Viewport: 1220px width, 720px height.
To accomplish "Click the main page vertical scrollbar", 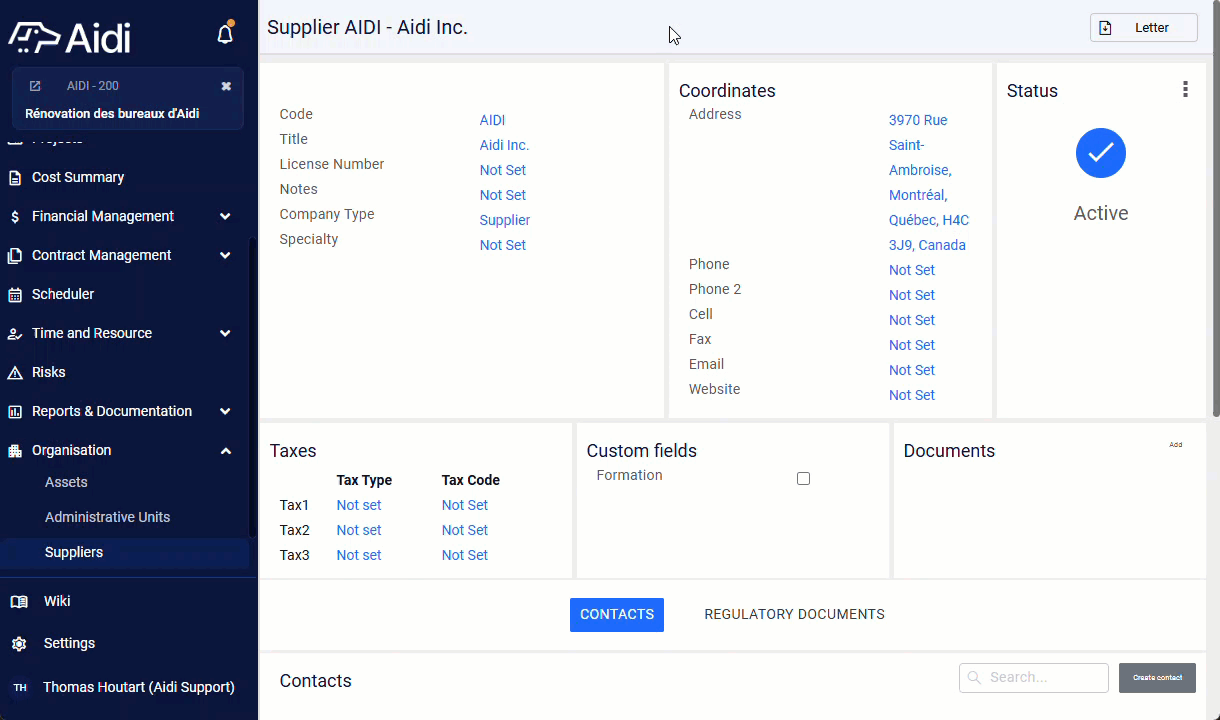I will click(x=1215, y=208).
